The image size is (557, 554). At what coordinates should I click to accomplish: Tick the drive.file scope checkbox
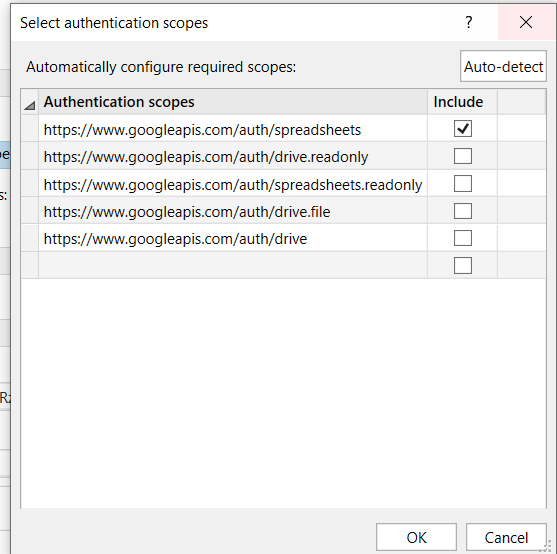pyautogui.click(x=463, y=211)
